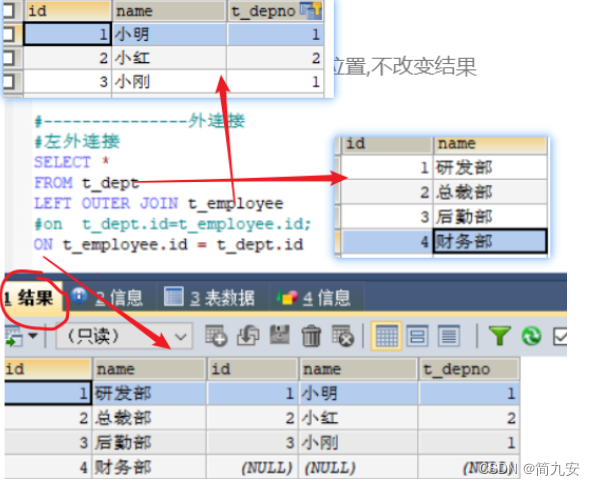Toggle the checkbox after the refresh icon
595x486 pixels.
pos(560,336)
